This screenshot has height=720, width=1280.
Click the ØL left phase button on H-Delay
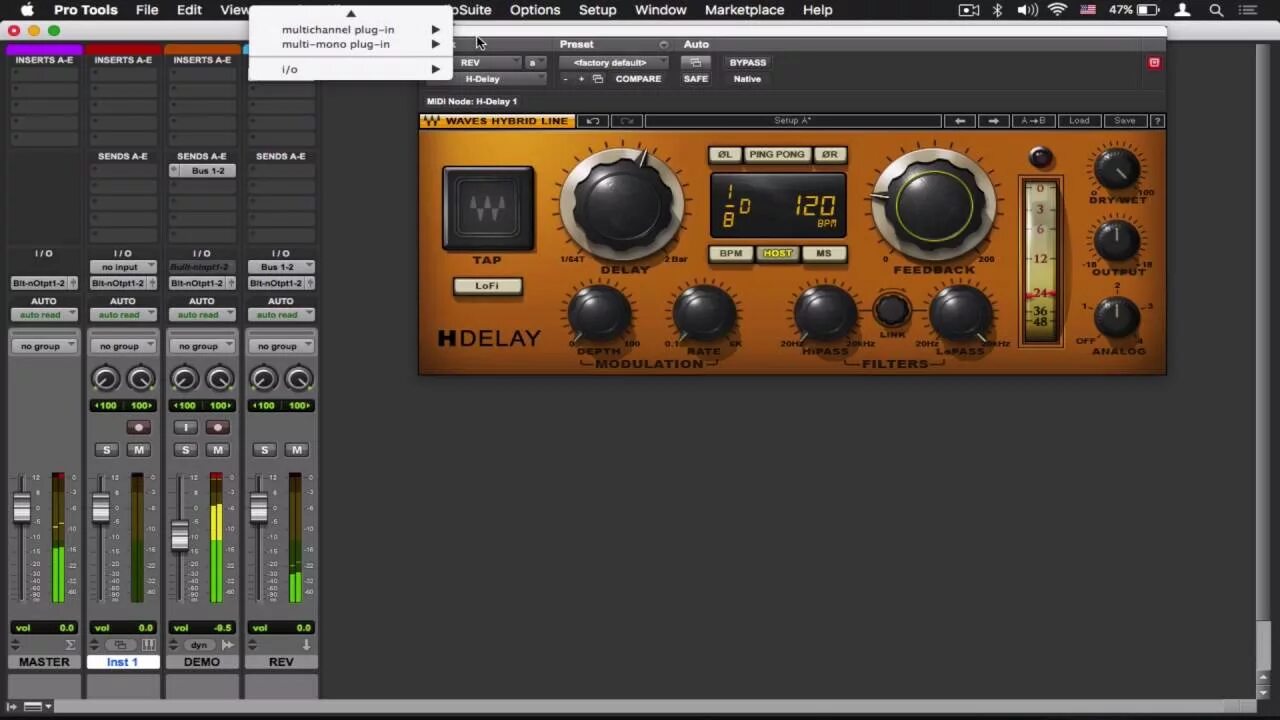click(x=724, y=154)
